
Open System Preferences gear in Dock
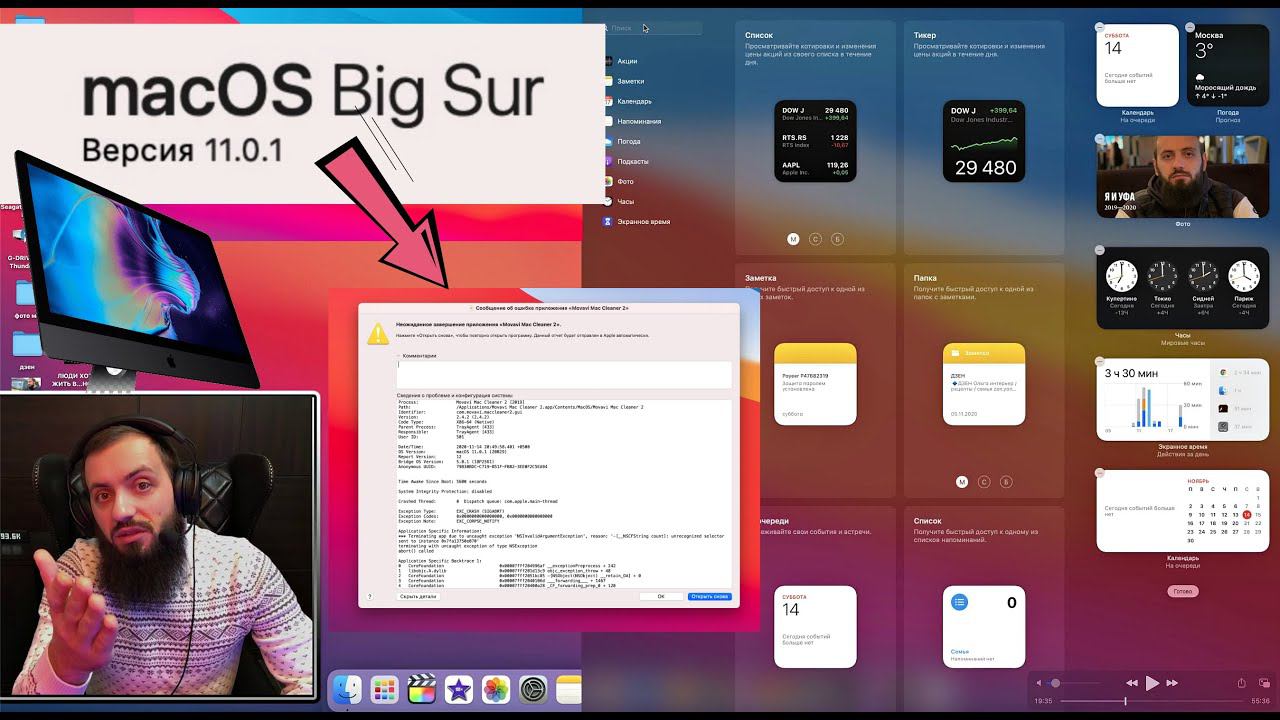pyautogui.click(x=533, y=689)
